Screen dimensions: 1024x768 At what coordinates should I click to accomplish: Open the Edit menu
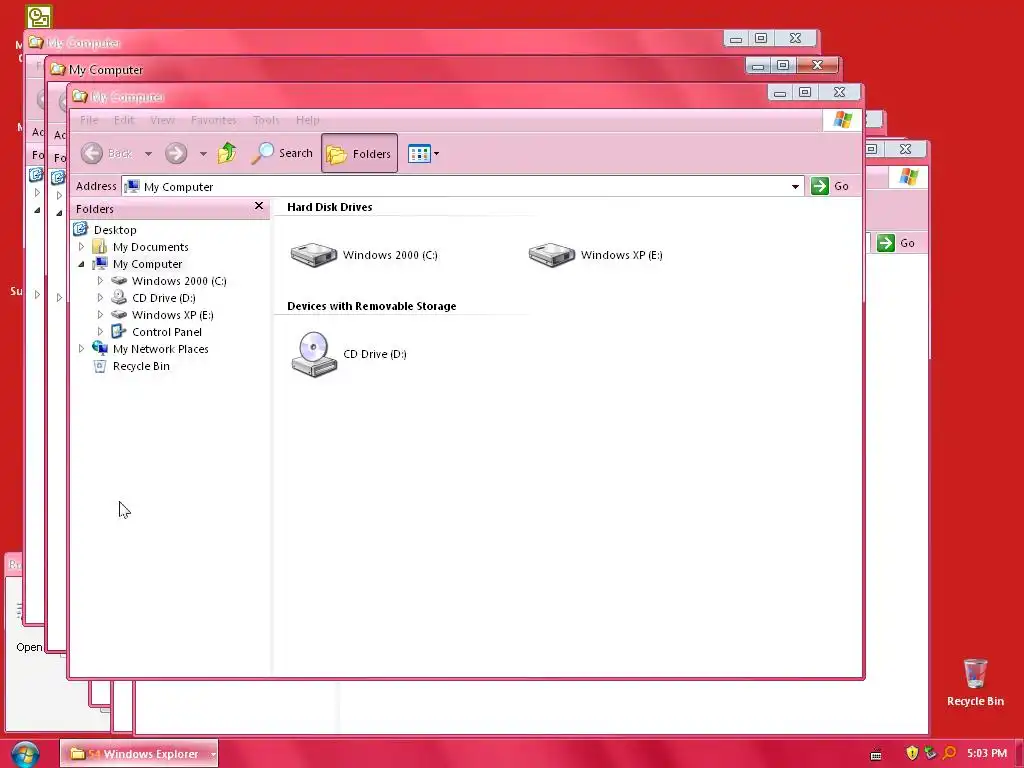click(123, 120)
